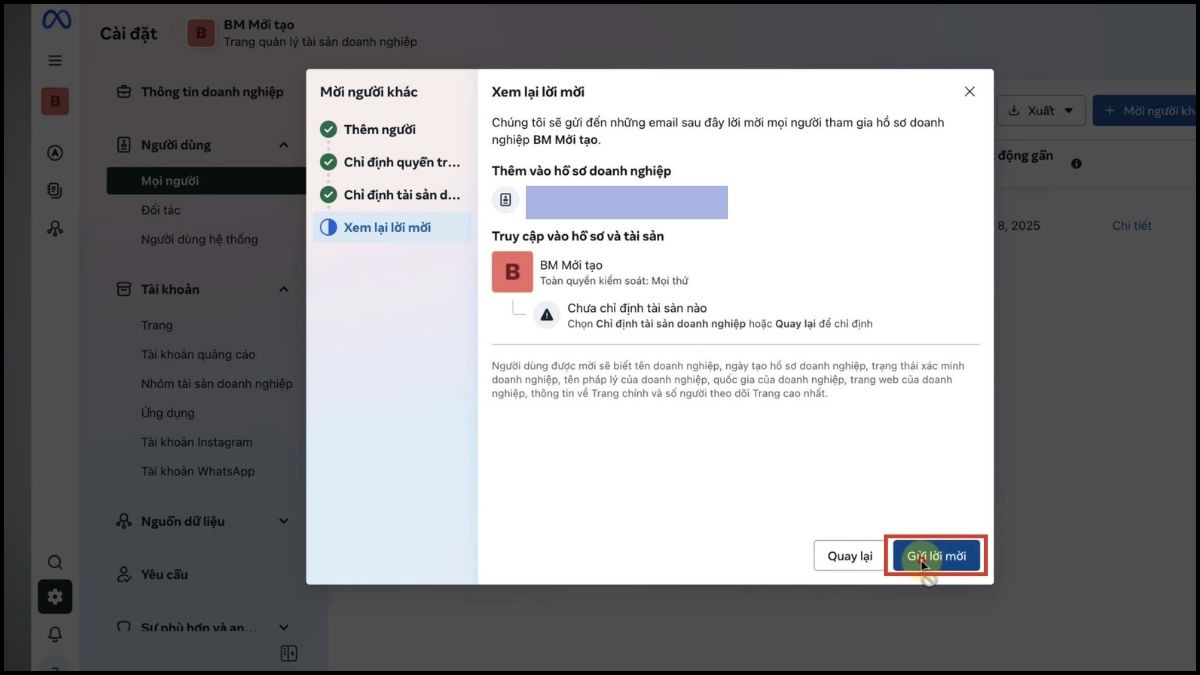Click the info icon in the table header
The image size is (1200, 675).
click(1076, 163)
